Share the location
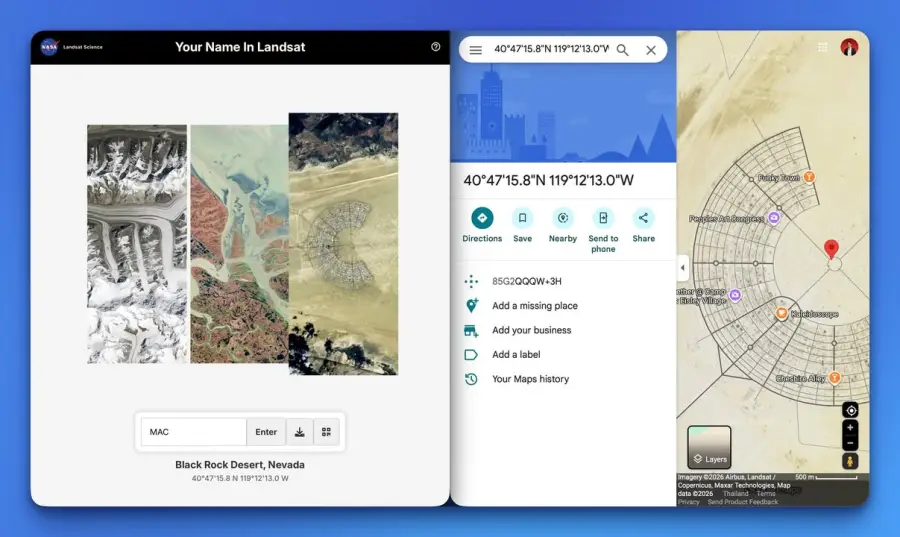Image resolution: width=900 pixels, height=537 pixels. pos(643,225)
